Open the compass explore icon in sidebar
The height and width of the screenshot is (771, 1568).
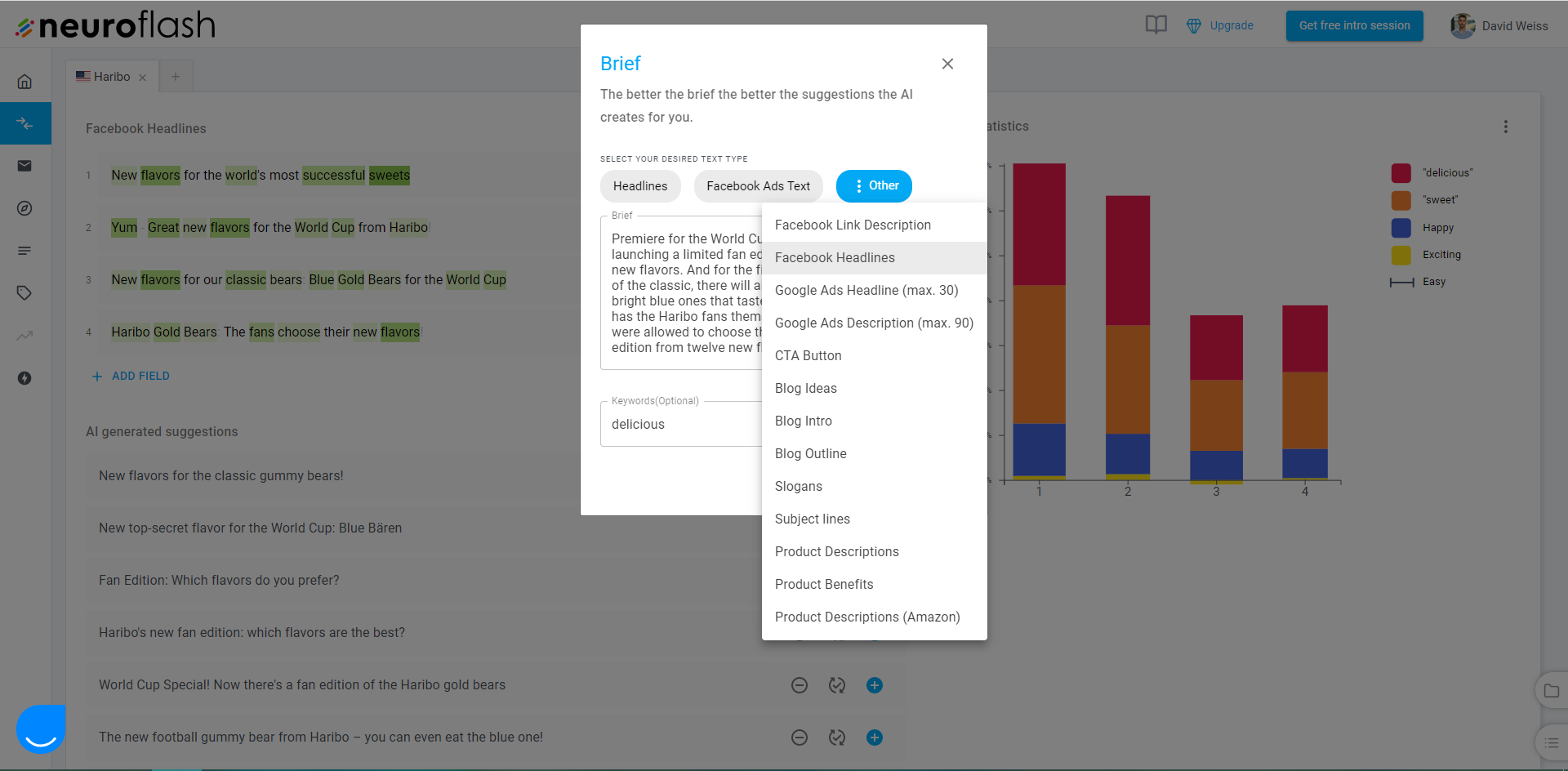[x=24, y=208]
